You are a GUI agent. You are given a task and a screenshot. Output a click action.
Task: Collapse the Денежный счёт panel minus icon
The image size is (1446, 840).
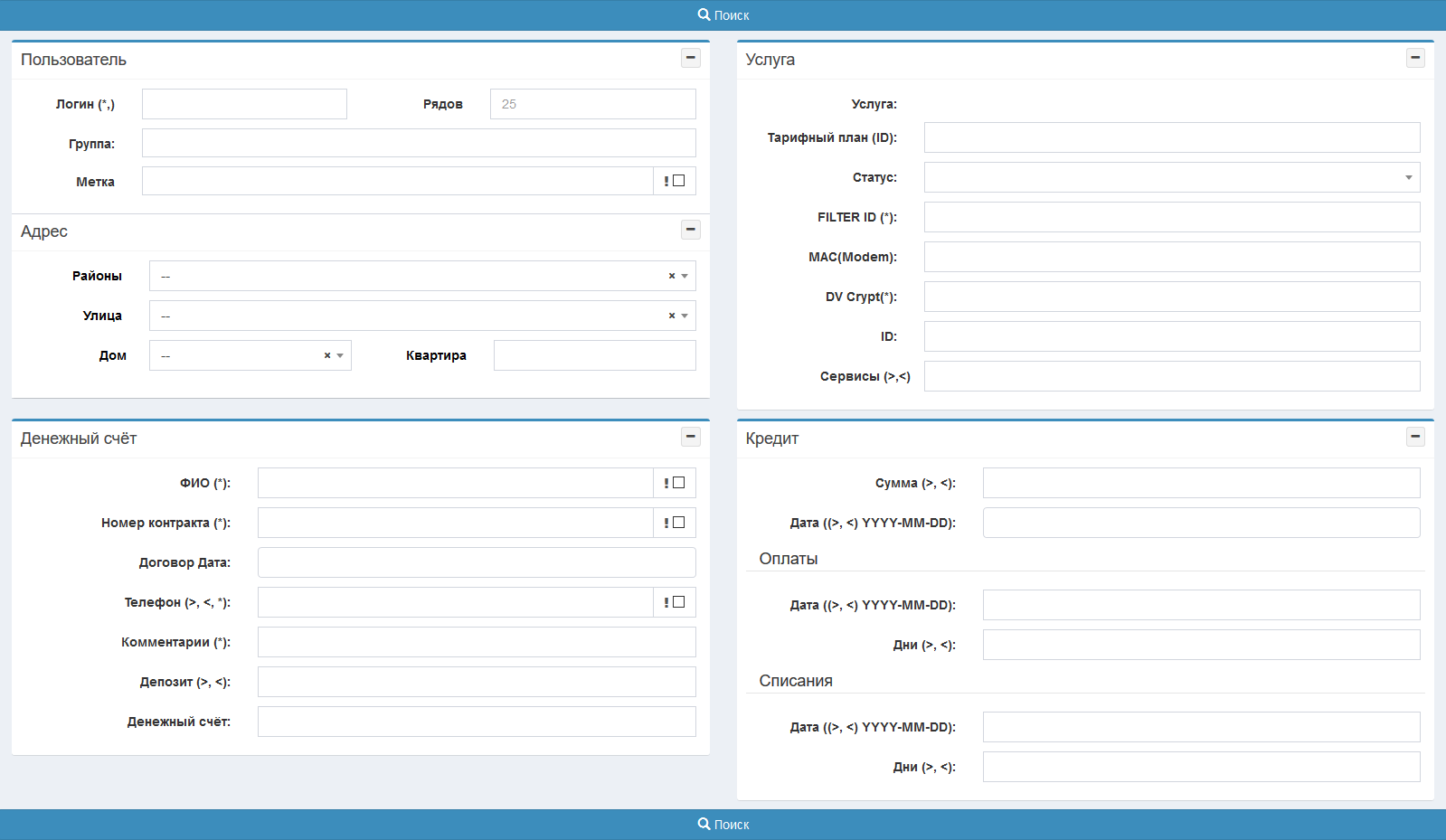click(x=691, y=437)
